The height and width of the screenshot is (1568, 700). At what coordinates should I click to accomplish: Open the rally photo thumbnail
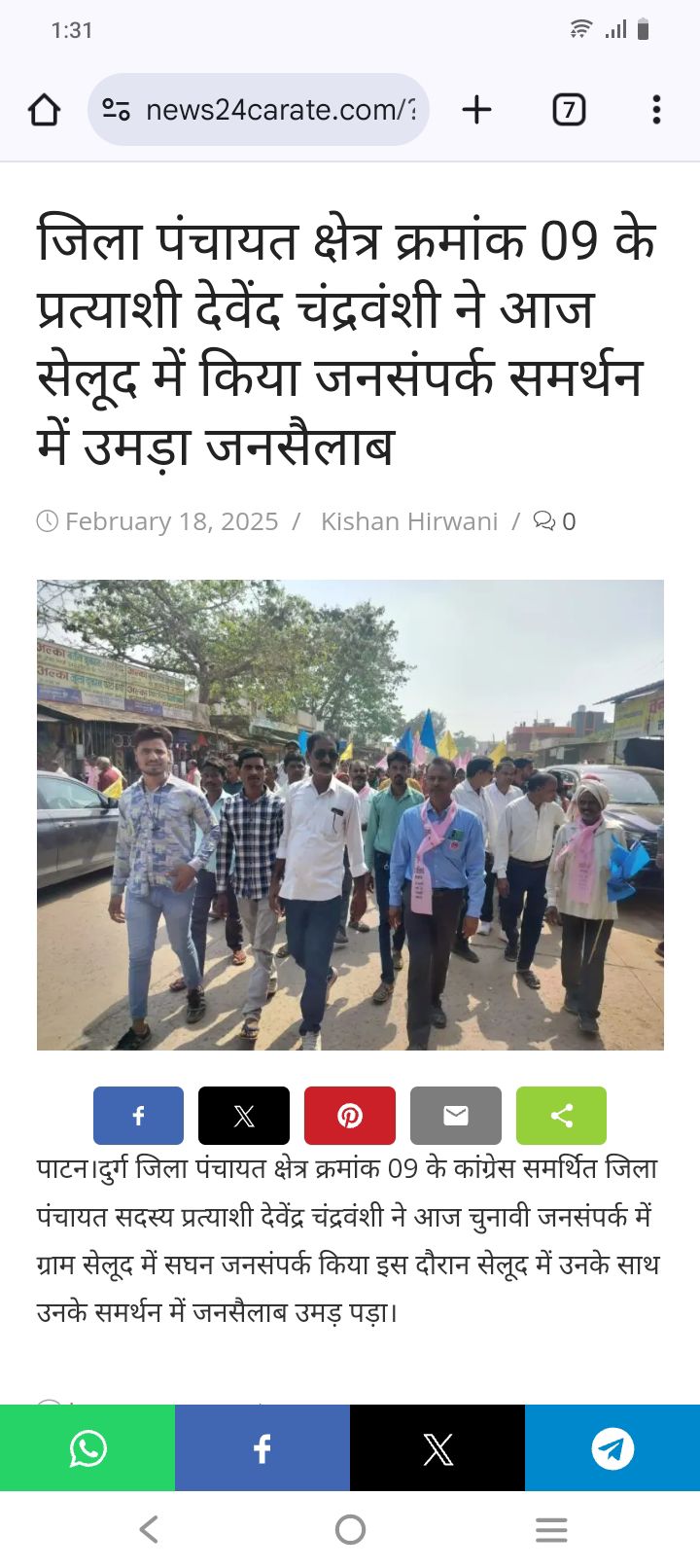point(350,815)
